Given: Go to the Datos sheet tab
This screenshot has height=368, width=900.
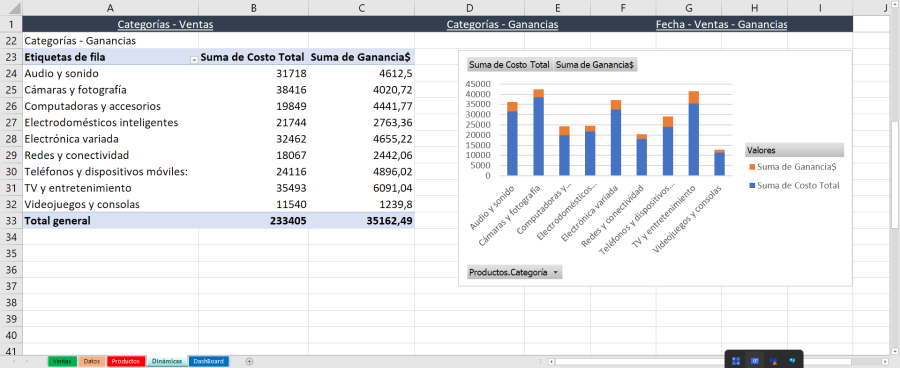Looking at the screenshot, I should tap(92, 361).
